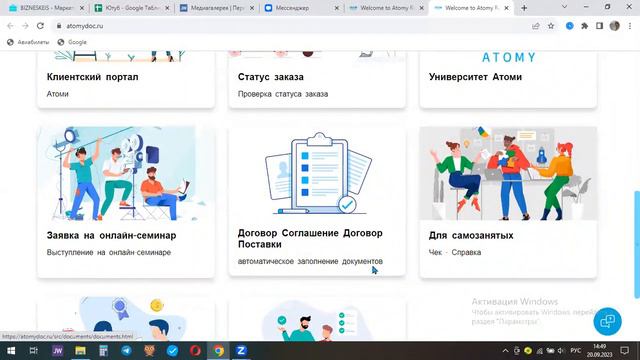The height and width of the screenshot is (360, 640).
Task: Open the clock and date flyout
Action: 600,351
